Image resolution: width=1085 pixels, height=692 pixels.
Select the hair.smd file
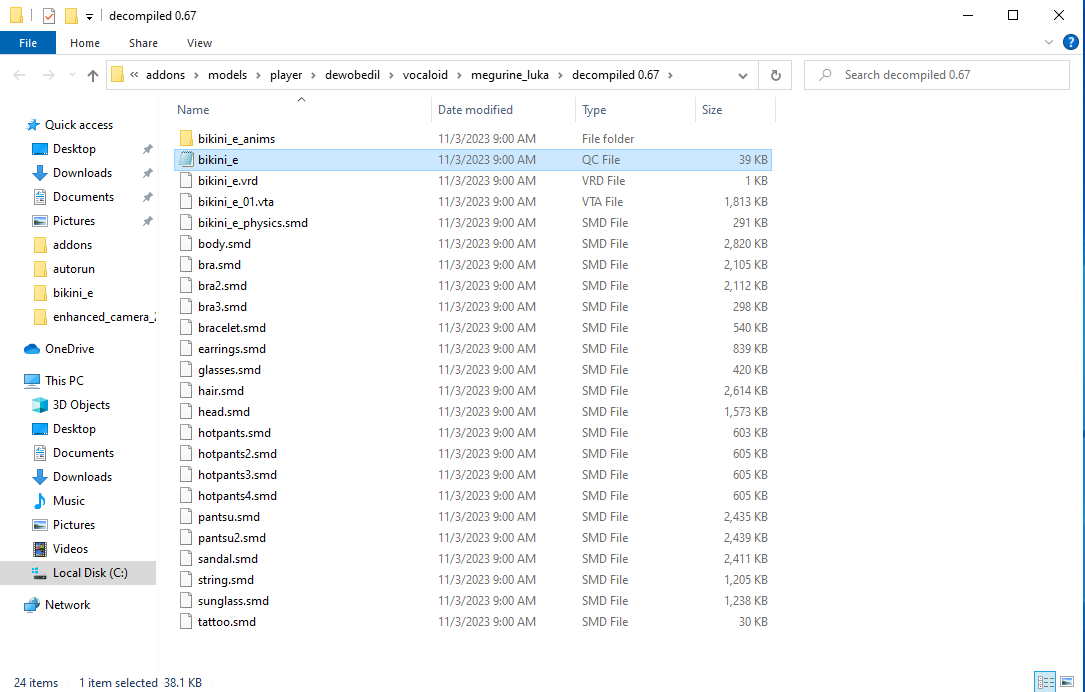click(221, 391)
